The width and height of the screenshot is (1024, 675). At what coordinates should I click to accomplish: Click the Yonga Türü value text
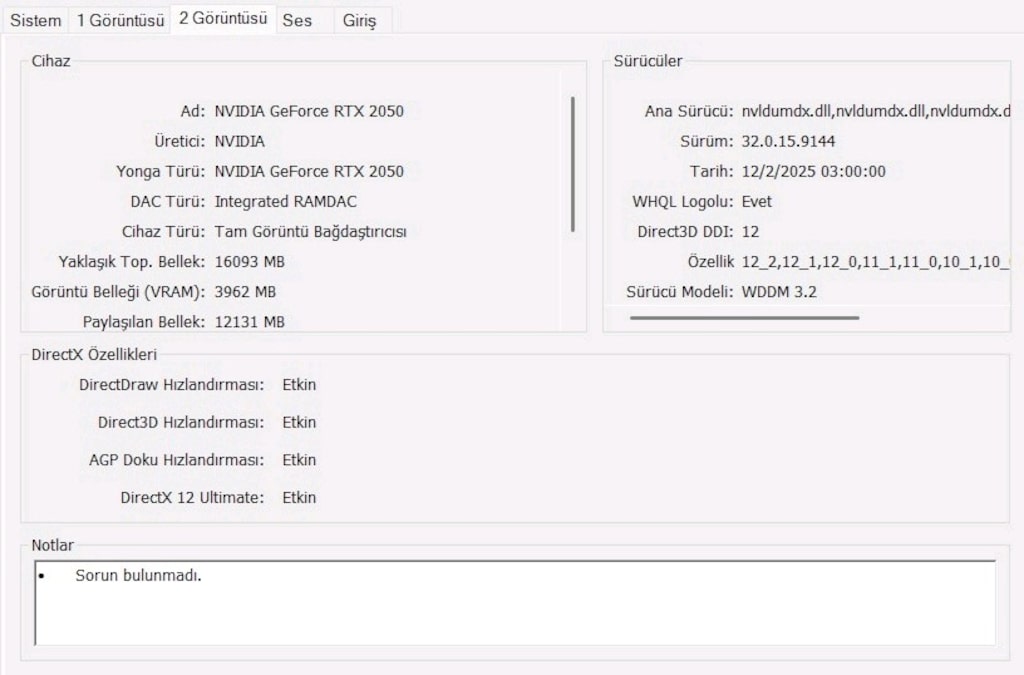(x=309, y=171)
